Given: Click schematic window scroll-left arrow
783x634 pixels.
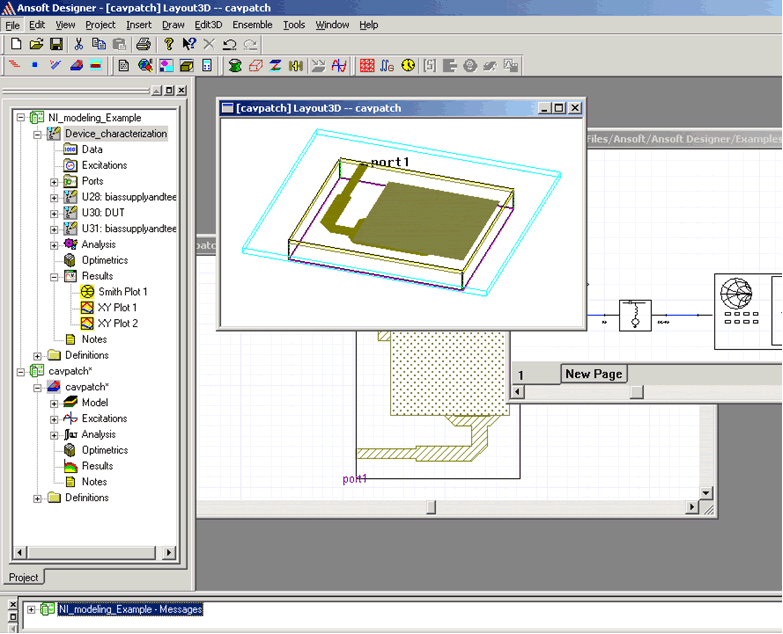Looking at the screenshot, I should (518, 392).
